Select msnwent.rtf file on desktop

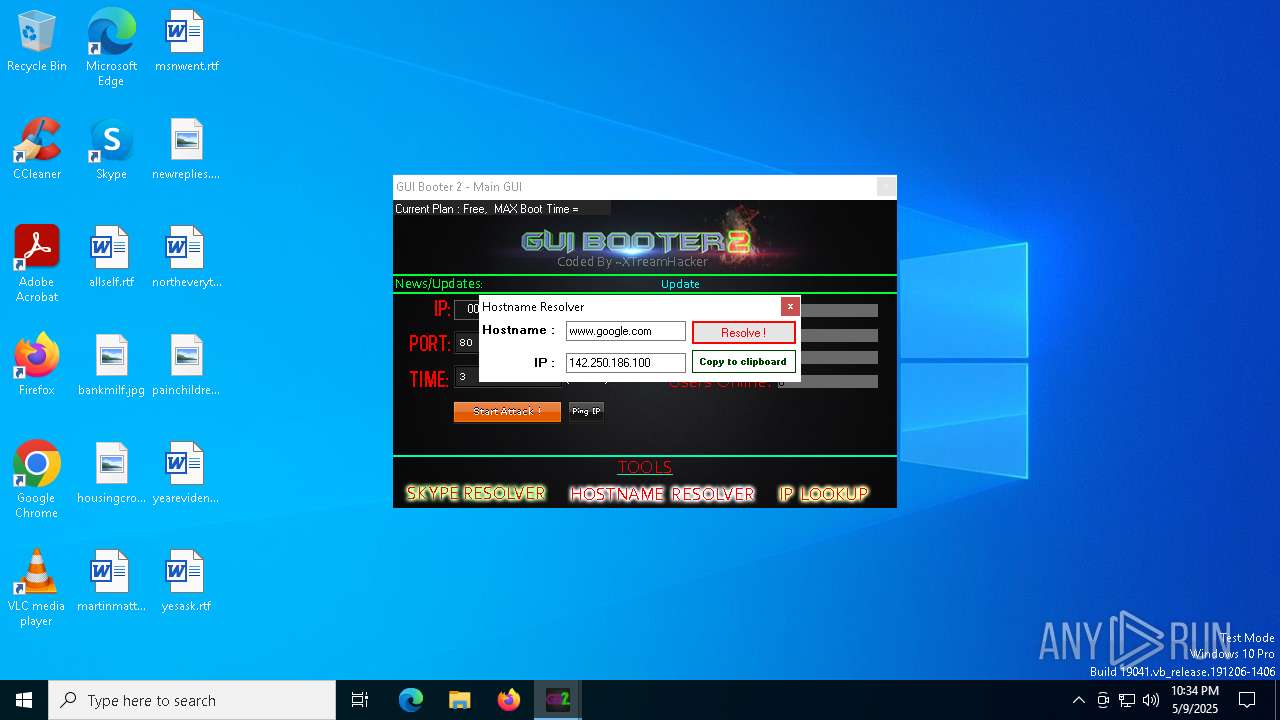[x=186, y=41]
